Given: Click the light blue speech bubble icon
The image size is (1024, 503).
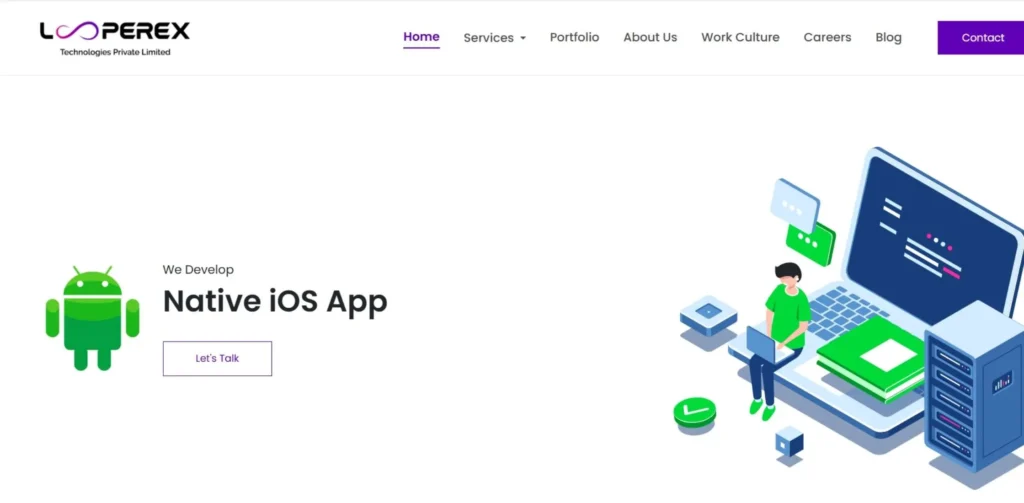Looking at the screenshot, I should pos(794,203).
